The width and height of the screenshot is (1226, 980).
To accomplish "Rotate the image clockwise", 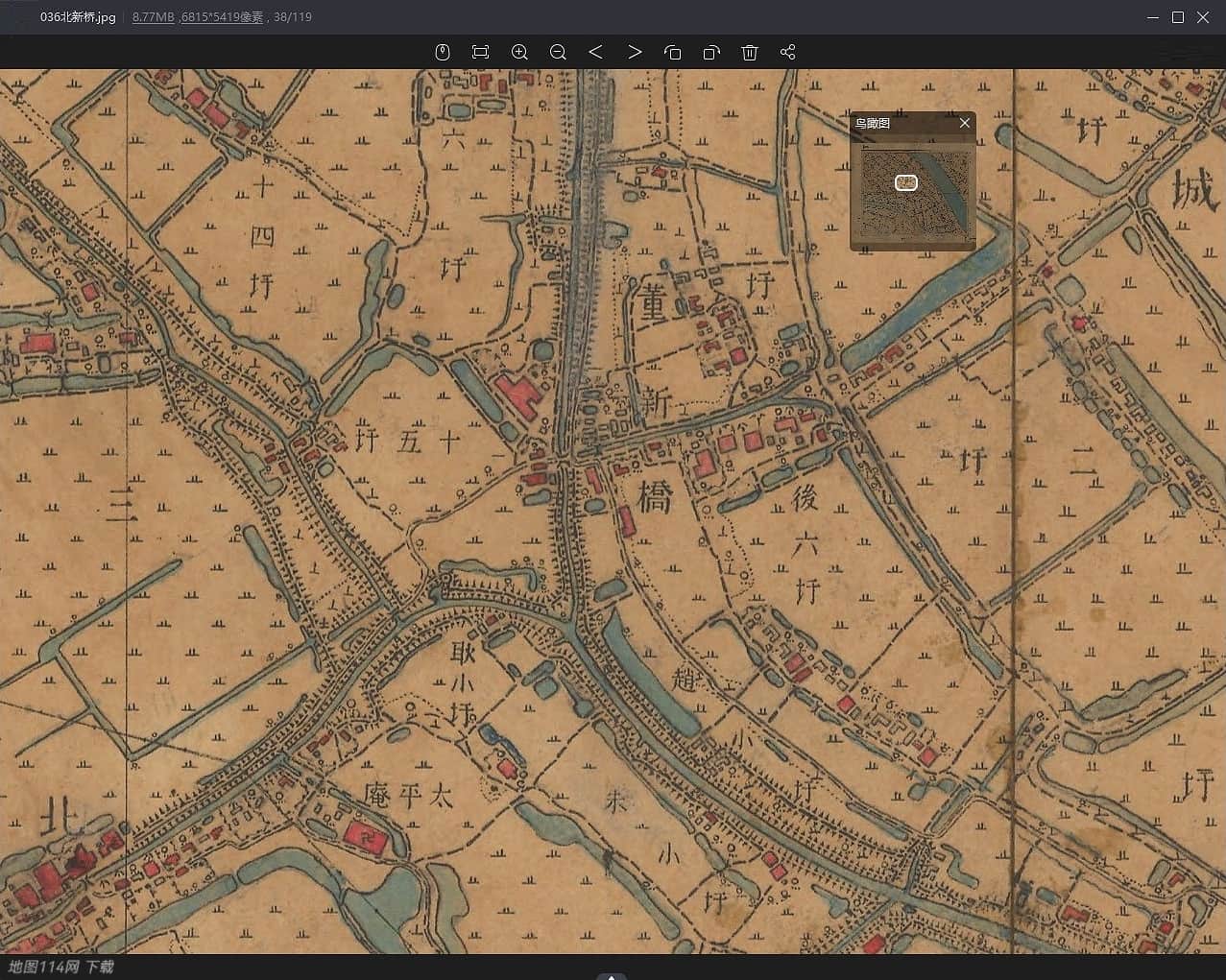I will coord(711,52).
